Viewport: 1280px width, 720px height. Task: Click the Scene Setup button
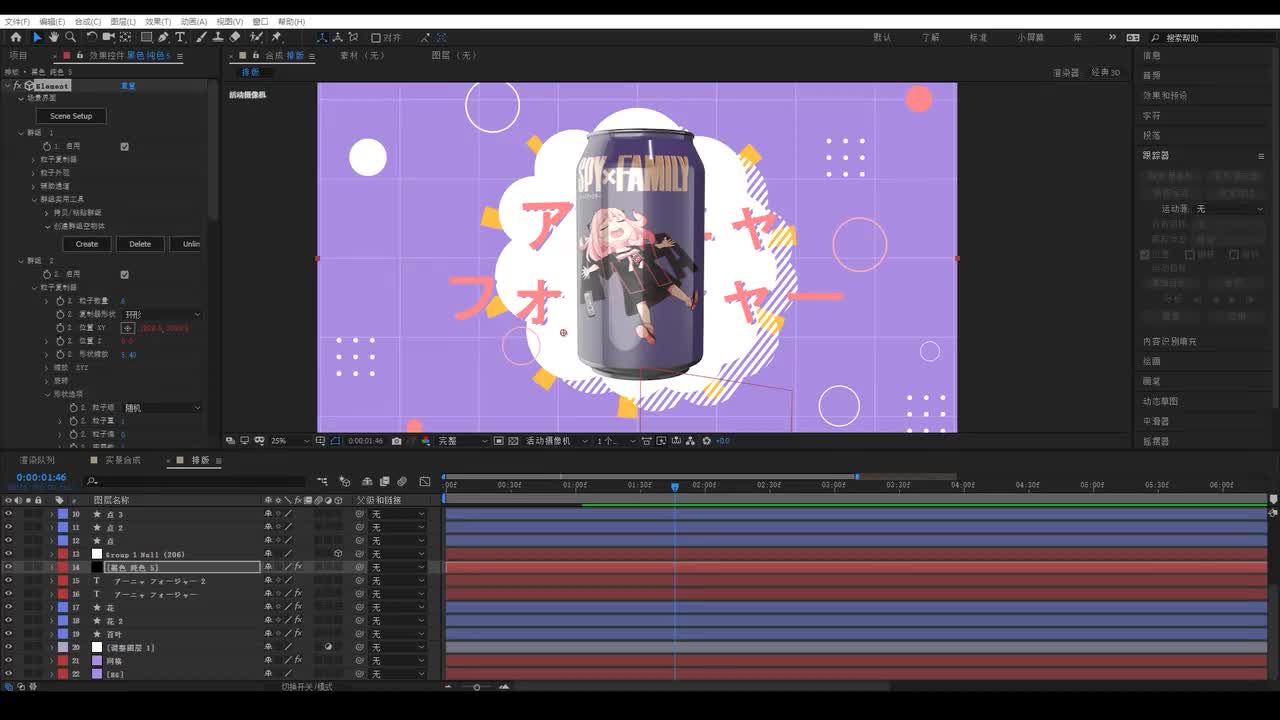coord(71,116)
